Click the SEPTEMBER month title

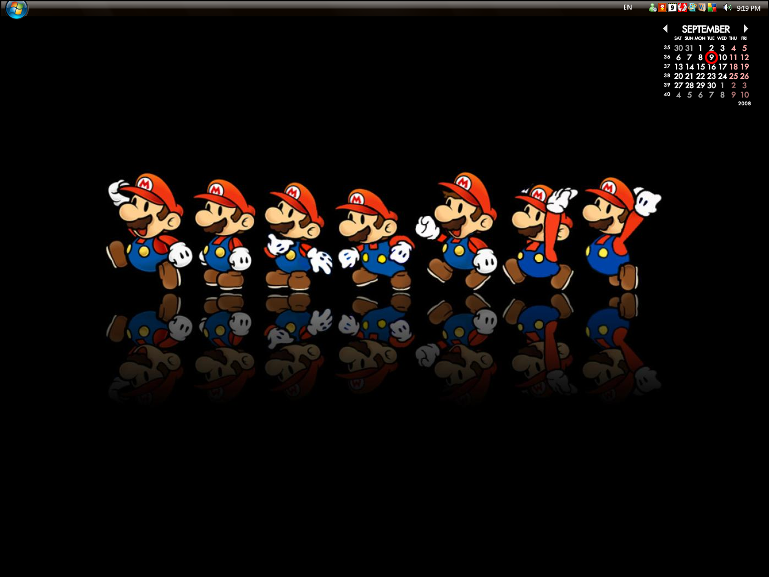[x=706, y=29]
